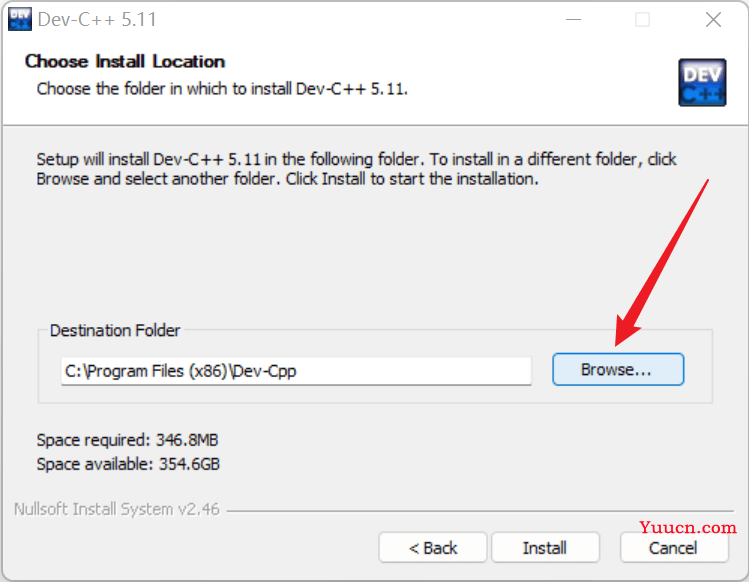Minimize the Dev-C++ 5.11 setup window

[573, 20]
